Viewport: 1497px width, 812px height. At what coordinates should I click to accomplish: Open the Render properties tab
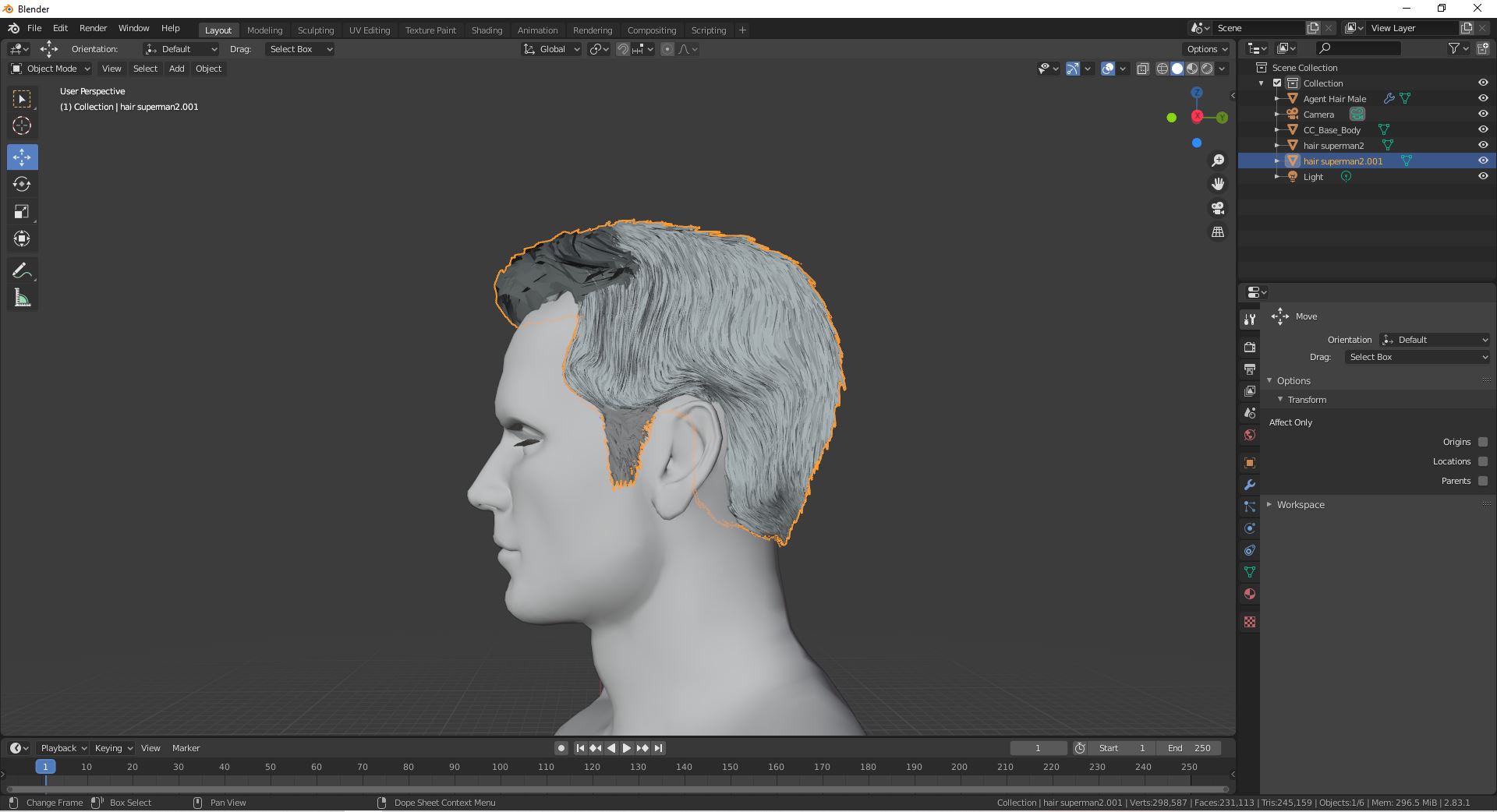[x=1250, y=347]
